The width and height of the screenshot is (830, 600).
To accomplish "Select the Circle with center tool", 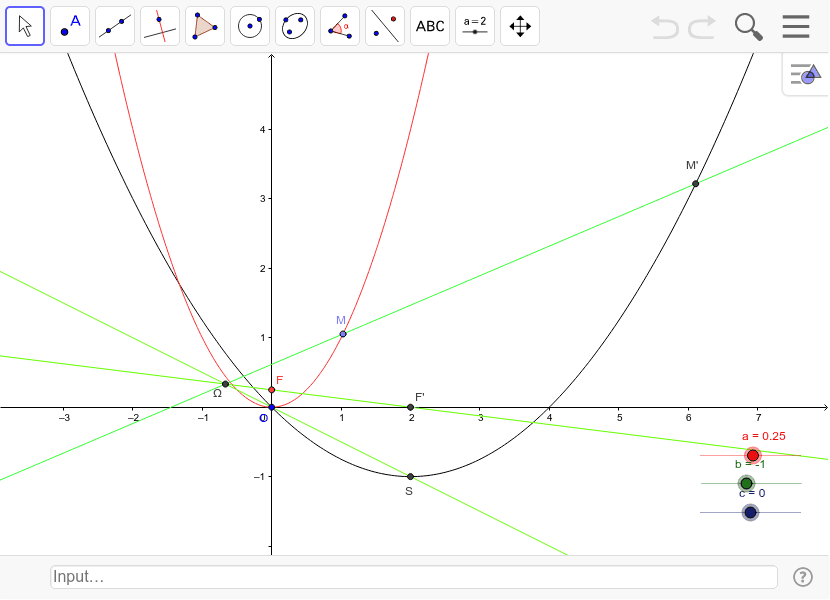I will (x=250, y=26).
